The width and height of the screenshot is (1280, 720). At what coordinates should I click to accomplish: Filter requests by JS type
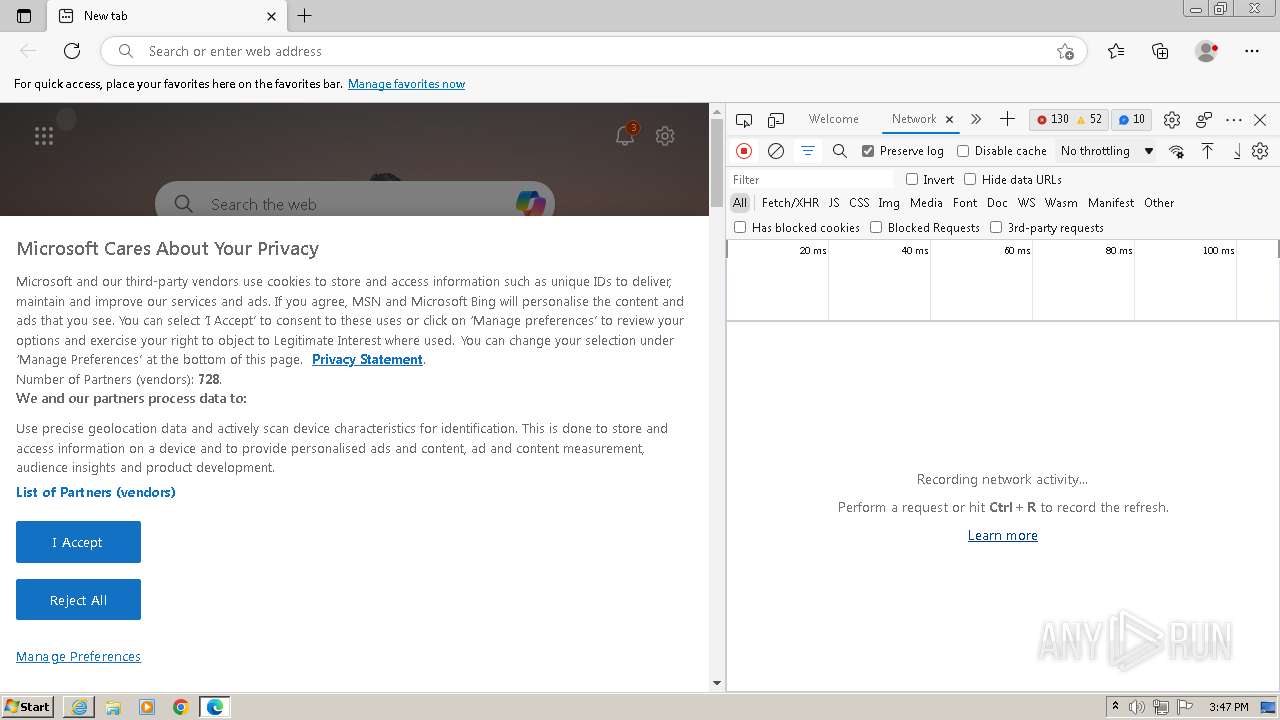[834, 203]
